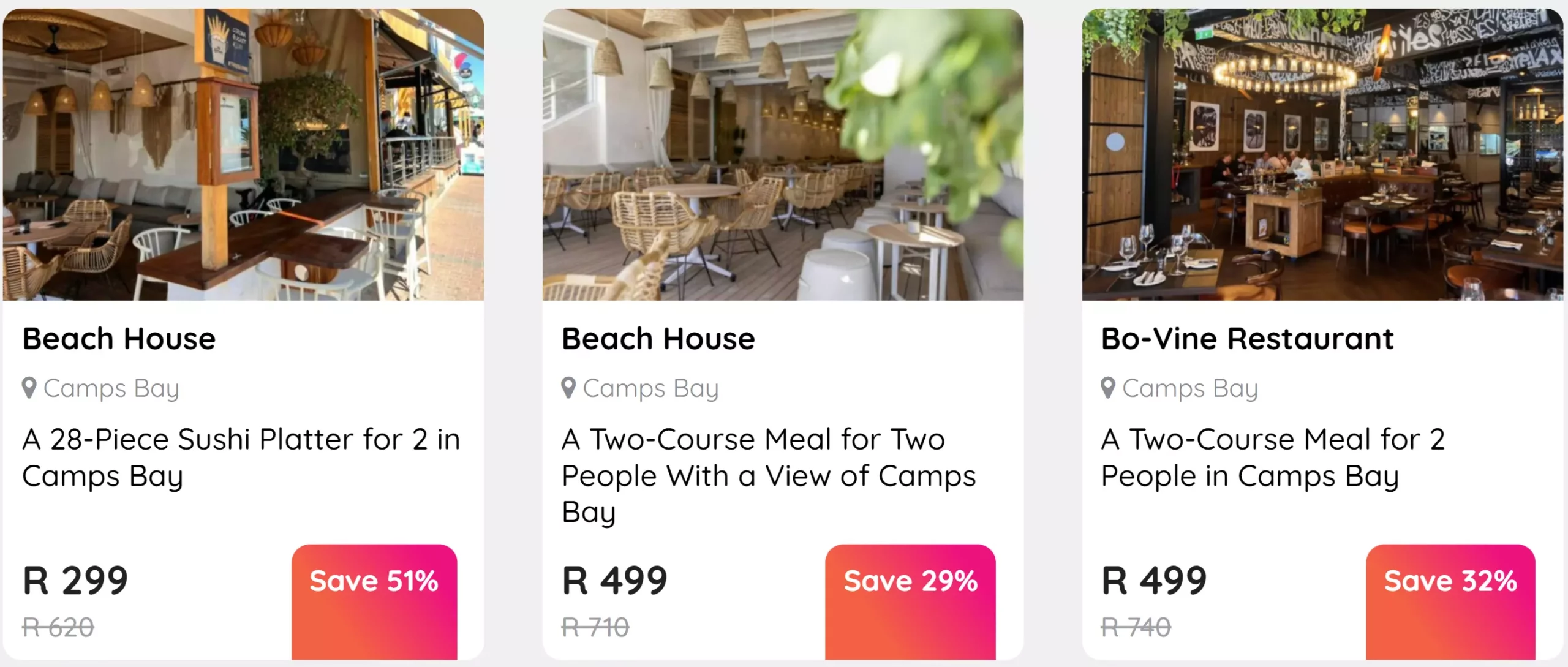Click the 28-Piece Sushi Platter description text
The image size is (1568, 667).
(x=241, y=458)
